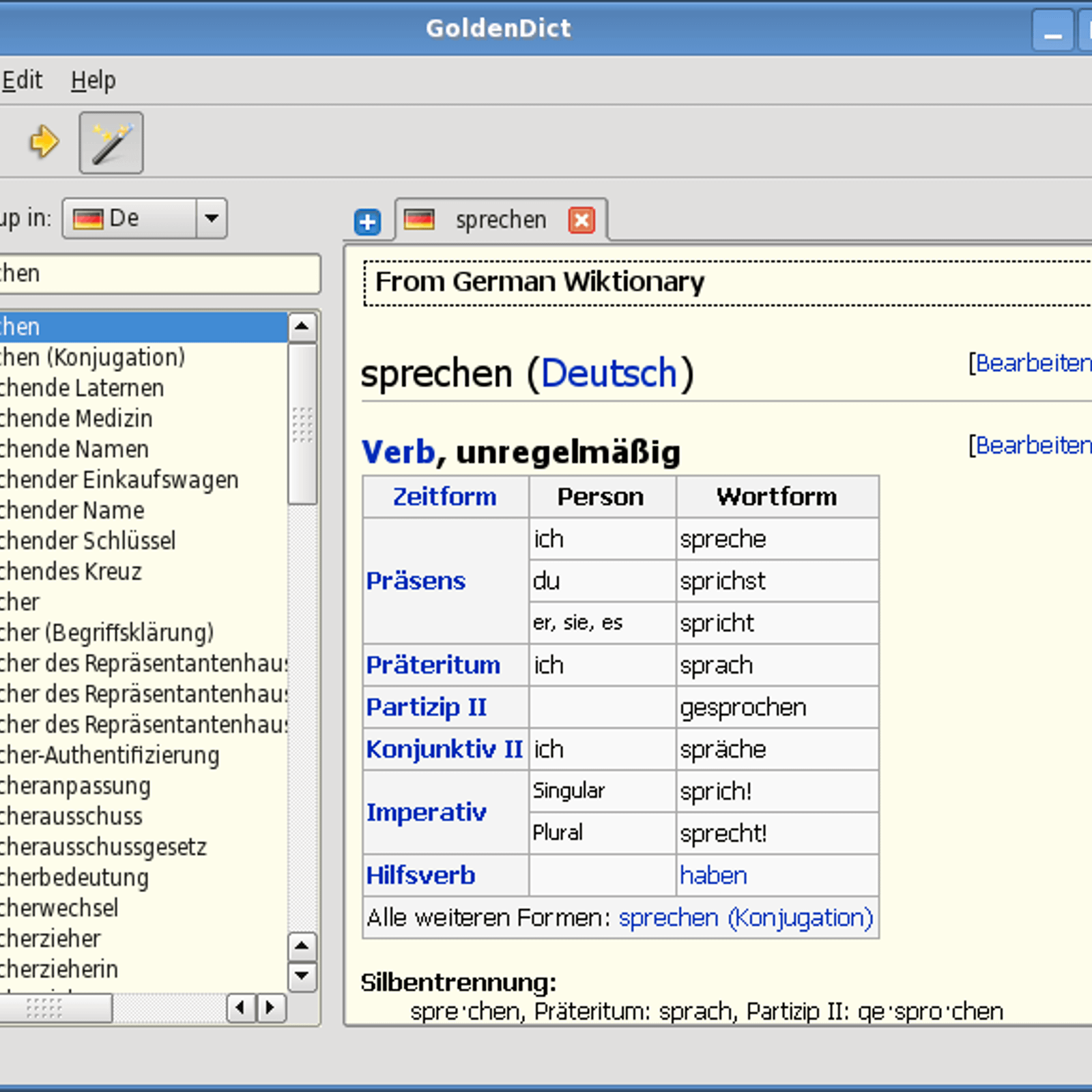
Task: Open the Präteritum link
Action: click(433, 665)
